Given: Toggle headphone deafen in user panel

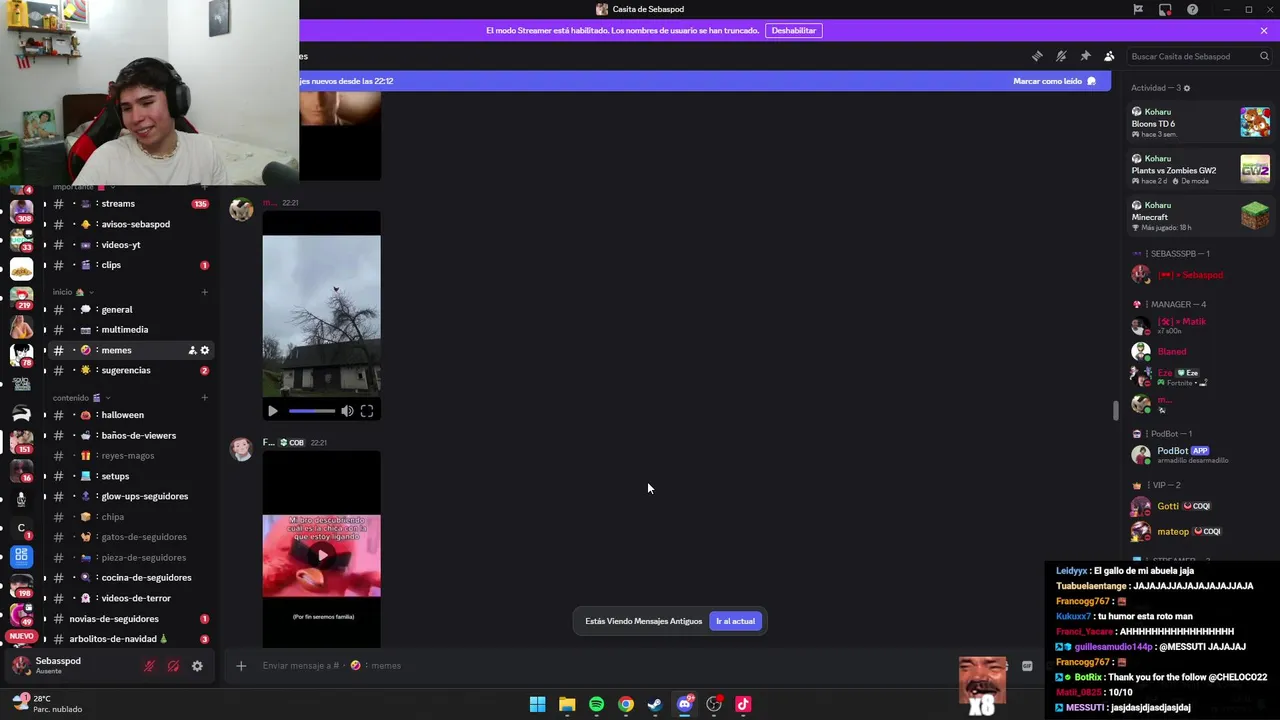Looking at the screenshot, I should 173,666.
